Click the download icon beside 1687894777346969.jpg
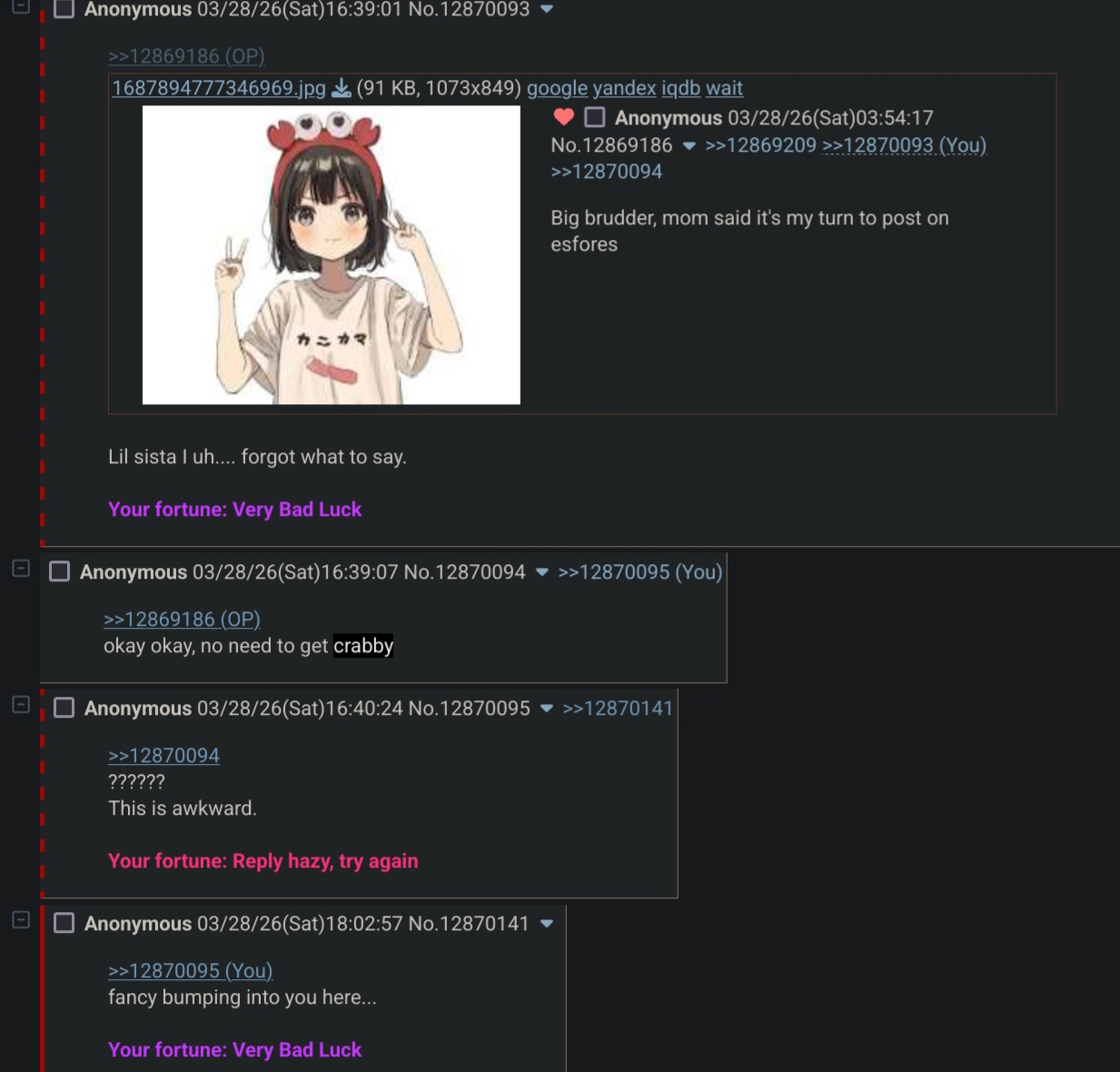The width and height of the screenshot is (1120, 1072). (342, 88)
